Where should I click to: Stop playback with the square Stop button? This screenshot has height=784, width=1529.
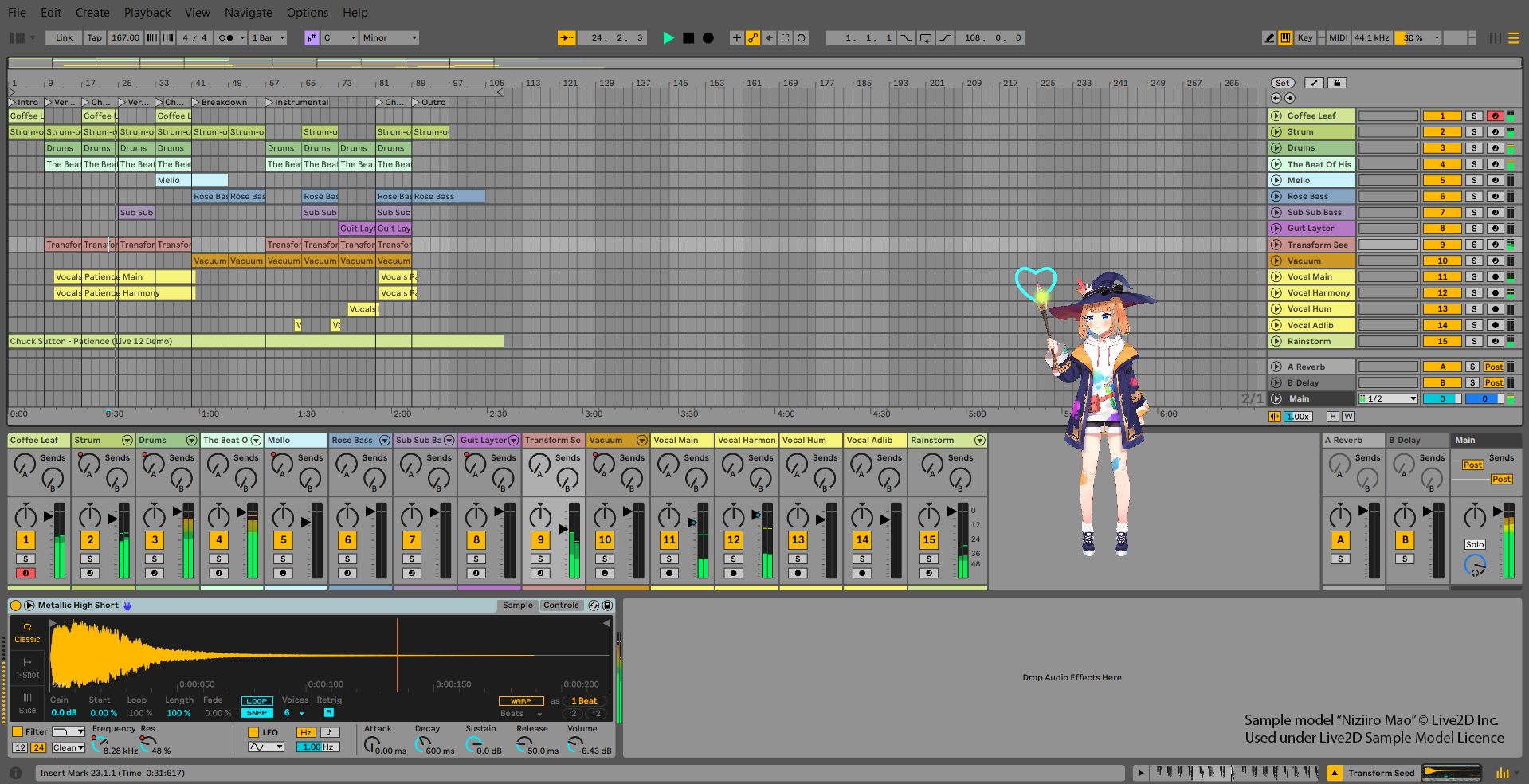click(x=688, y=37)
